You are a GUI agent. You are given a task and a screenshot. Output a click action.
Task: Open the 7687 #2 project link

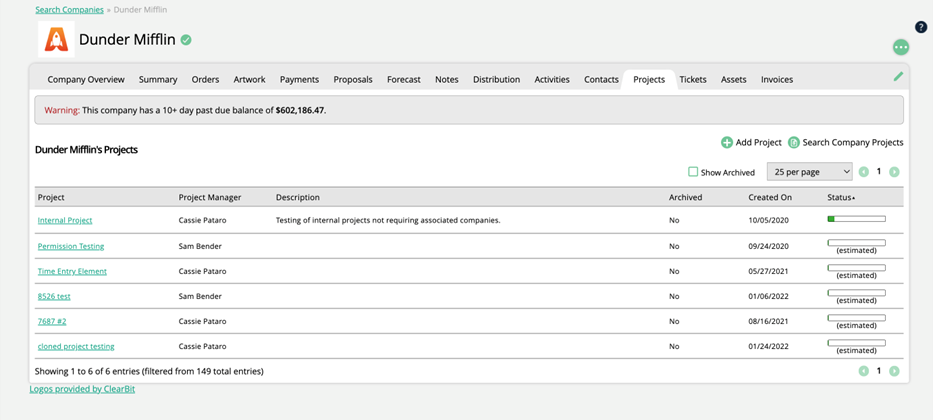pyautogui.click(x=52, y=321)
